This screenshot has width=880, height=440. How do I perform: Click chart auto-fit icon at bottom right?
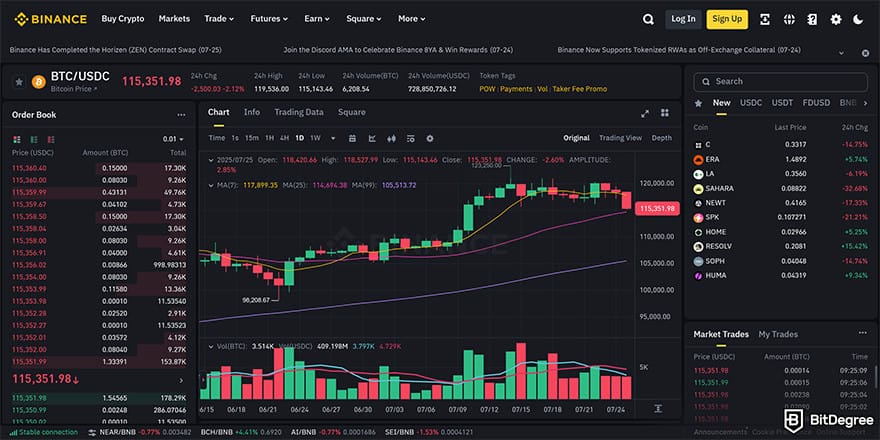[658, 409]
